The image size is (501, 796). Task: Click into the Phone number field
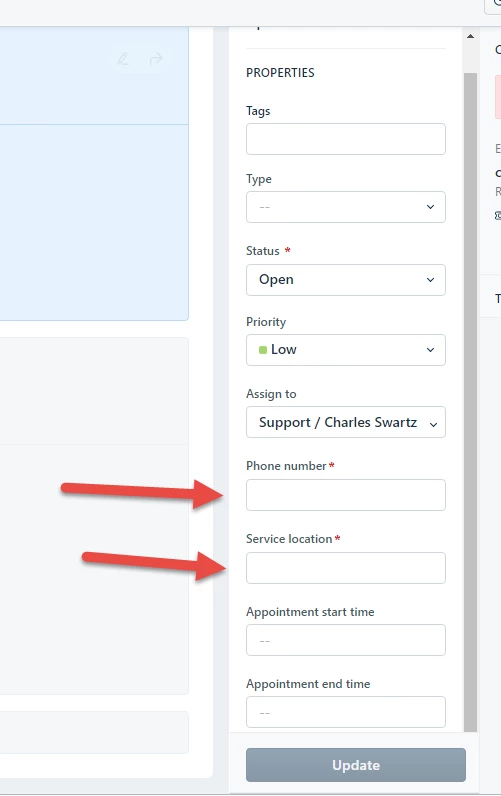coord(346,495)
